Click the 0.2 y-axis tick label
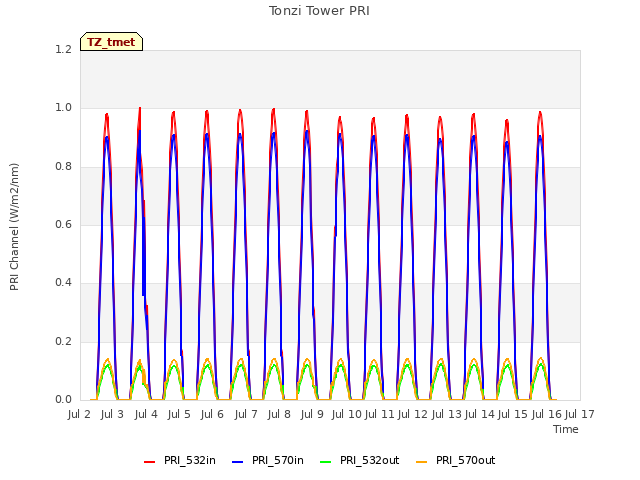The image size is (640, 480). click(x=63, y=341)
